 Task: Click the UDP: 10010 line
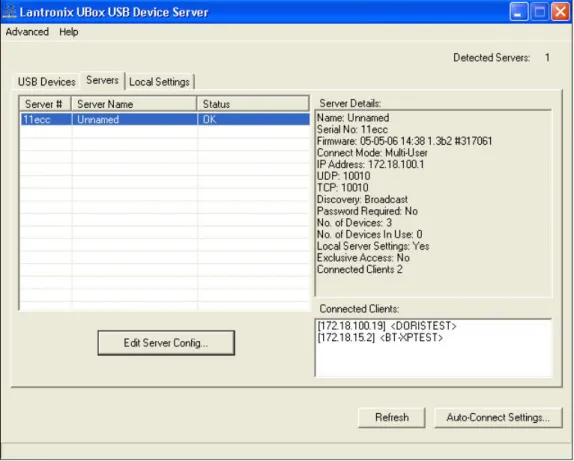[x=343, y=176]
